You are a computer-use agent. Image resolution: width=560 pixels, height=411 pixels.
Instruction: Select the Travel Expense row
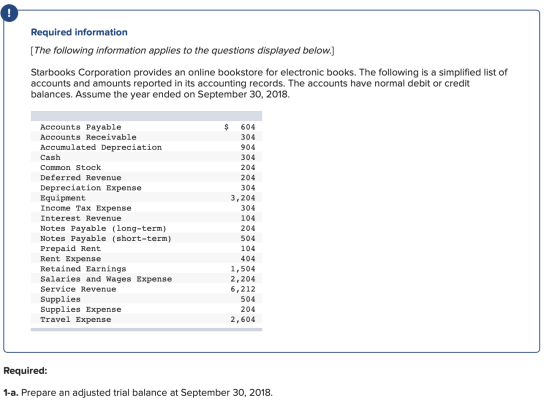(x=146, y=319)
